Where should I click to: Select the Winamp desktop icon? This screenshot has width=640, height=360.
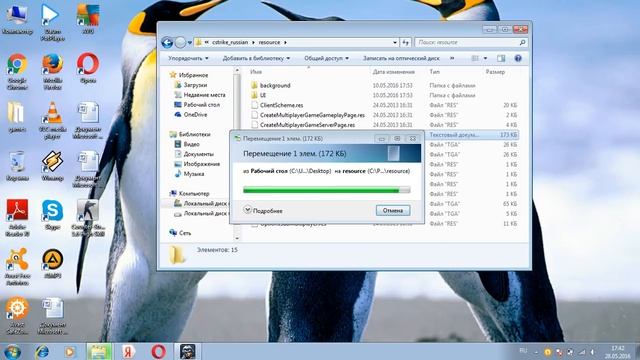point(52,166)
